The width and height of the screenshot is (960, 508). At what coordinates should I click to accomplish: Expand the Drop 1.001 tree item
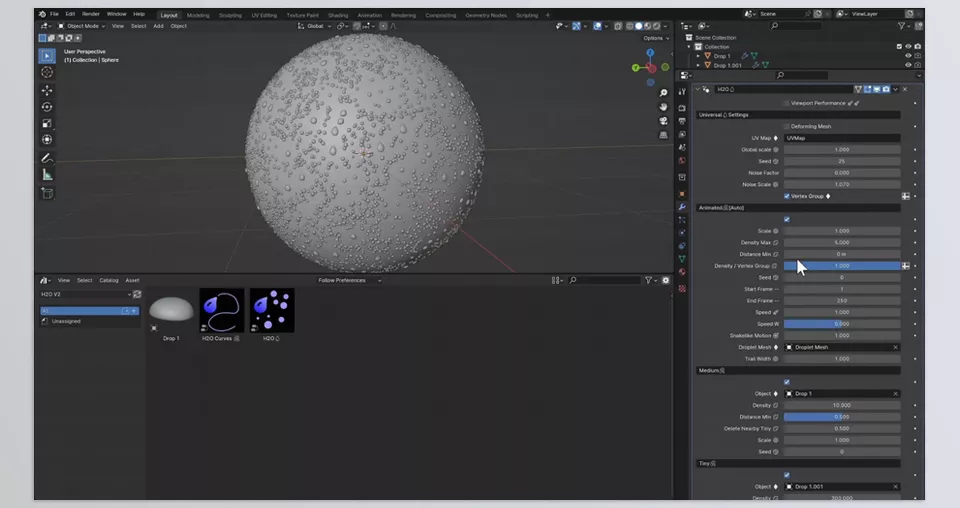click(698, 65)
